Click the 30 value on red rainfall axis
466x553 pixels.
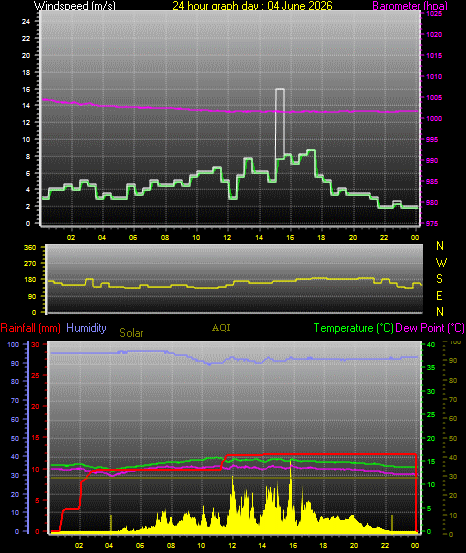point(35,344)
